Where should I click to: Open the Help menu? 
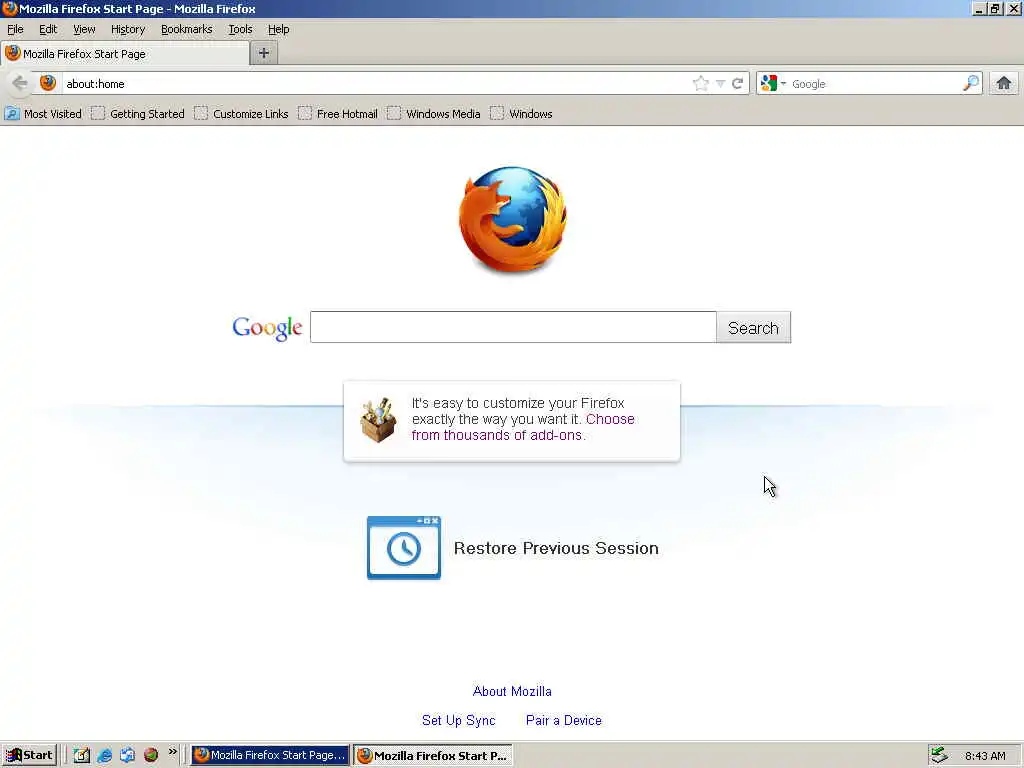[278, 29]
